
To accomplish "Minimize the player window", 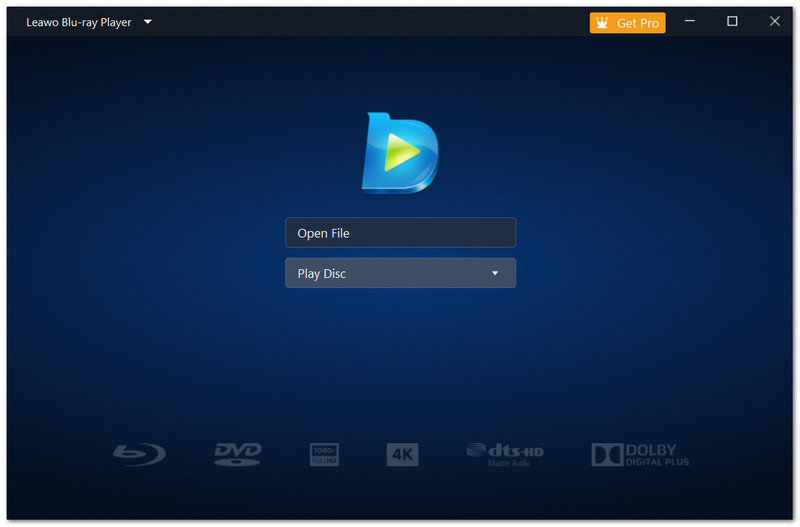I will [x=688, y=21].
